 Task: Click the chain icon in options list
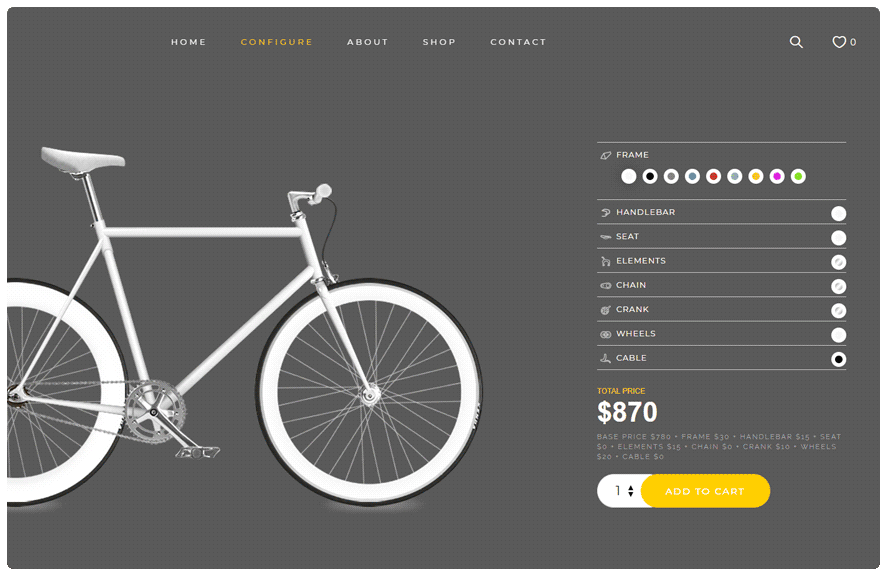[x=606, y=286]
